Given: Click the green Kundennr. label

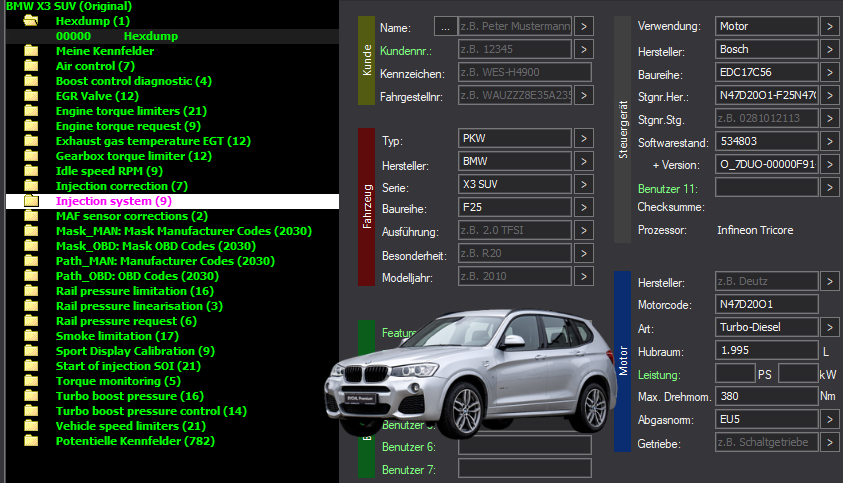Looking at the screenshot, I should [x=406, y=51].
